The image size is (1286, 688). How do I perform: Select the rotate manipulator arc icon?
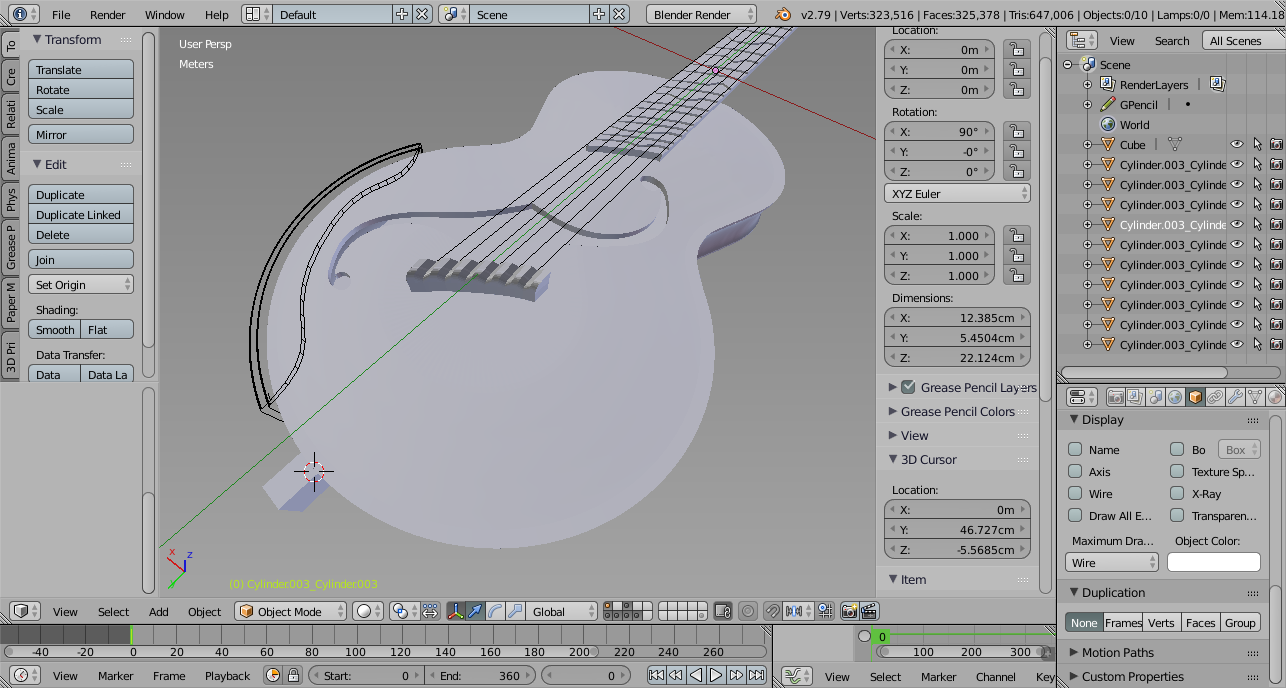tap(496, 611)
